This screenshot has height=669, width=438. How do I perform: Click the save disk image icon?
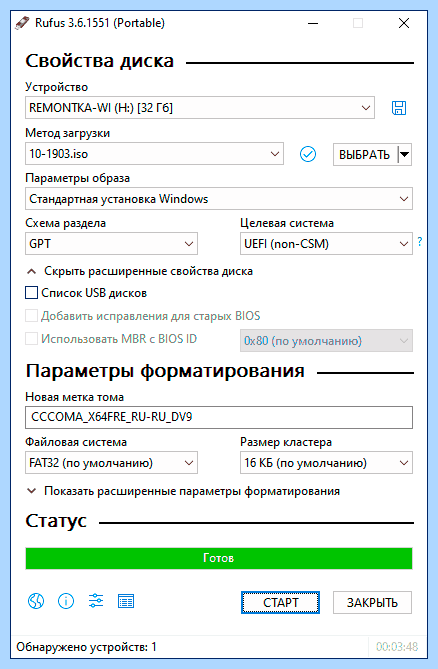click(399, 108)
